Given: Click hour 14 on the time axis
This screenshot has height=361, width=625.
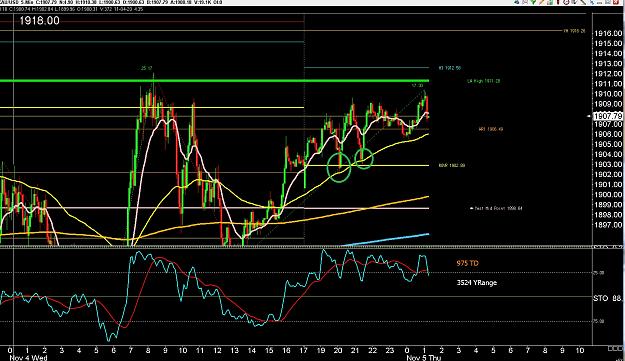Looking at the screenshot, I should click(252, 351).
